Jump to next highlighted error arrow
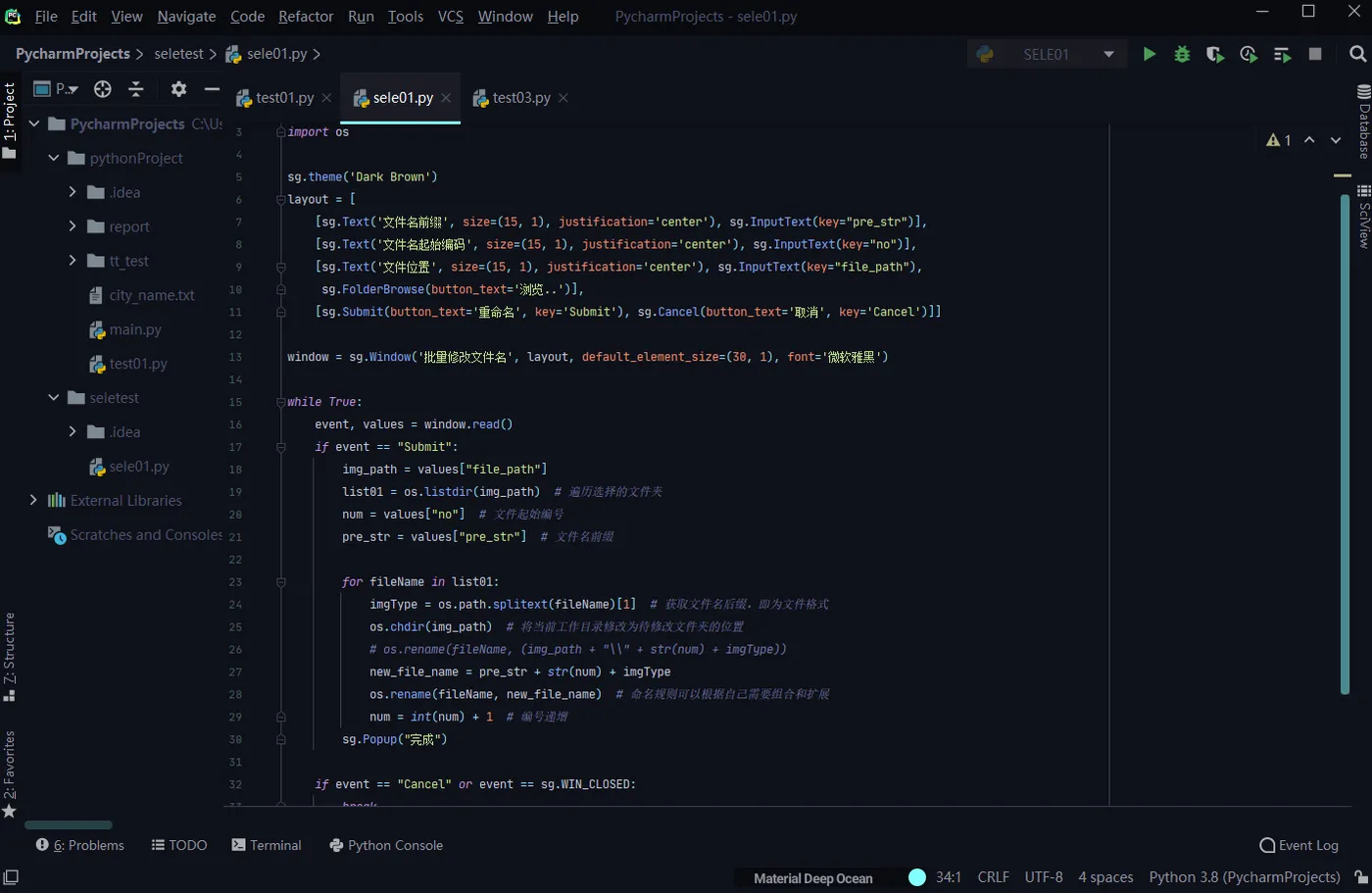Image resolution: width=1372 pixels, height=893 pixels. [x=1336, y=140]
